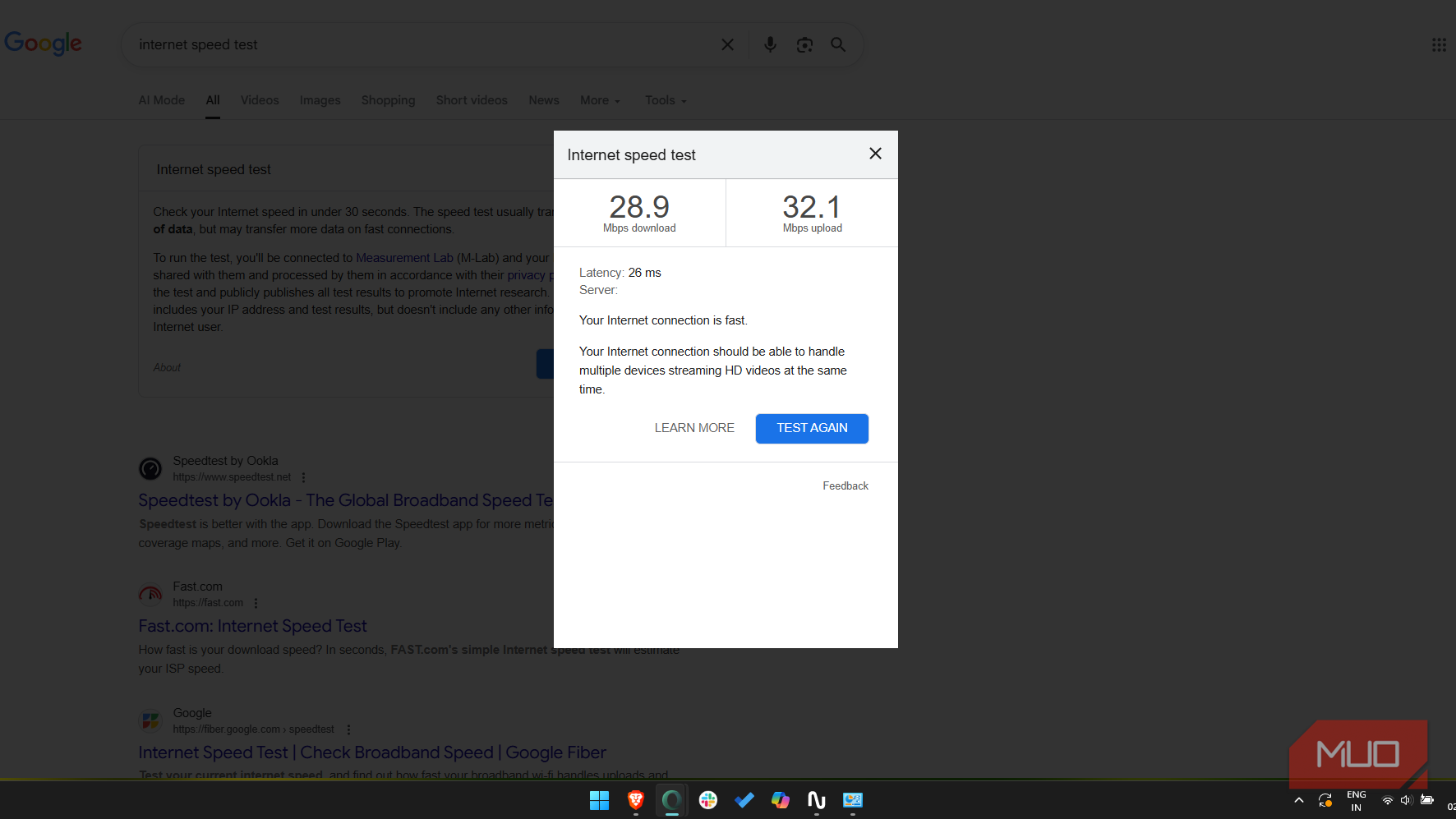
Task: Open Windows Start menu
Action: pos(599,800)
